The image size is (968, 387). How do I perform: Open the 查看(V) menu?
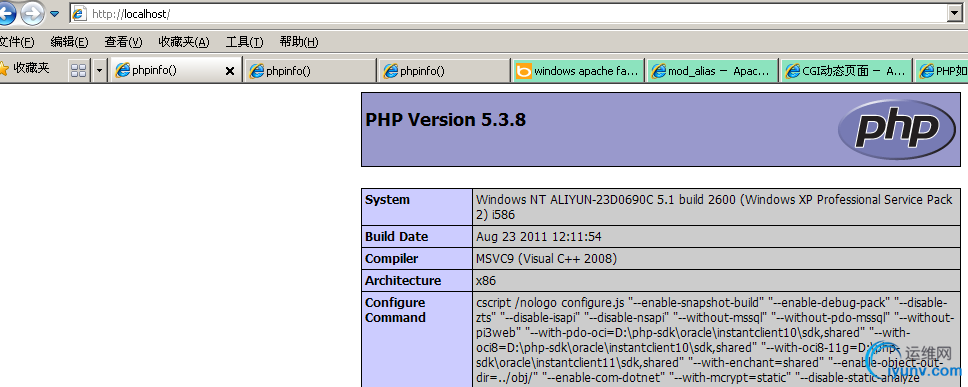[x=123, y=42]
